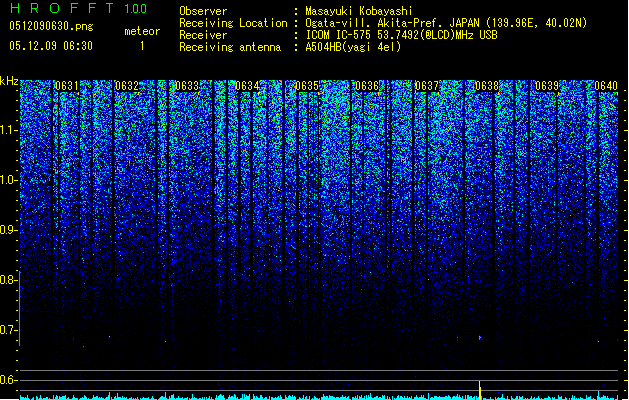Screen dimensions: 629x400
Task: Click the 0.8 kHz axis tick label
Action: (x=7, y=280)
